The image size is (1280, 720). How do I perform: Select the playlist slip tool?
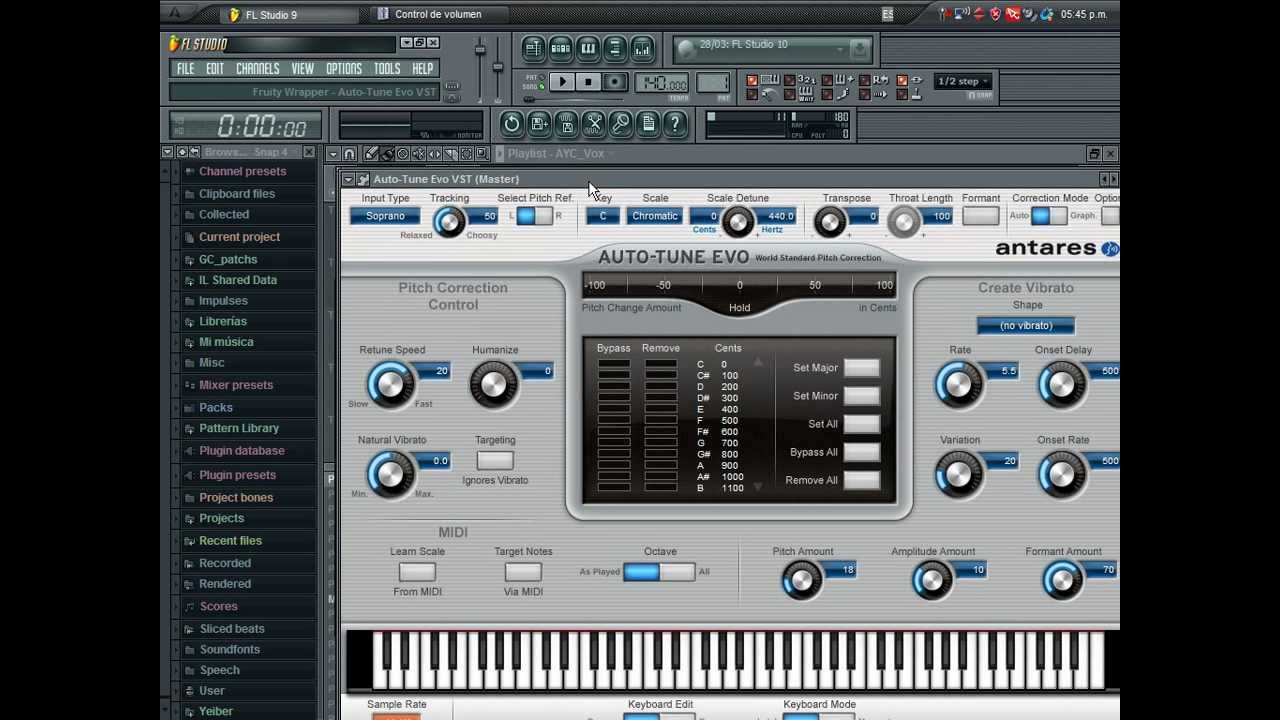click(x=435, y=153)
